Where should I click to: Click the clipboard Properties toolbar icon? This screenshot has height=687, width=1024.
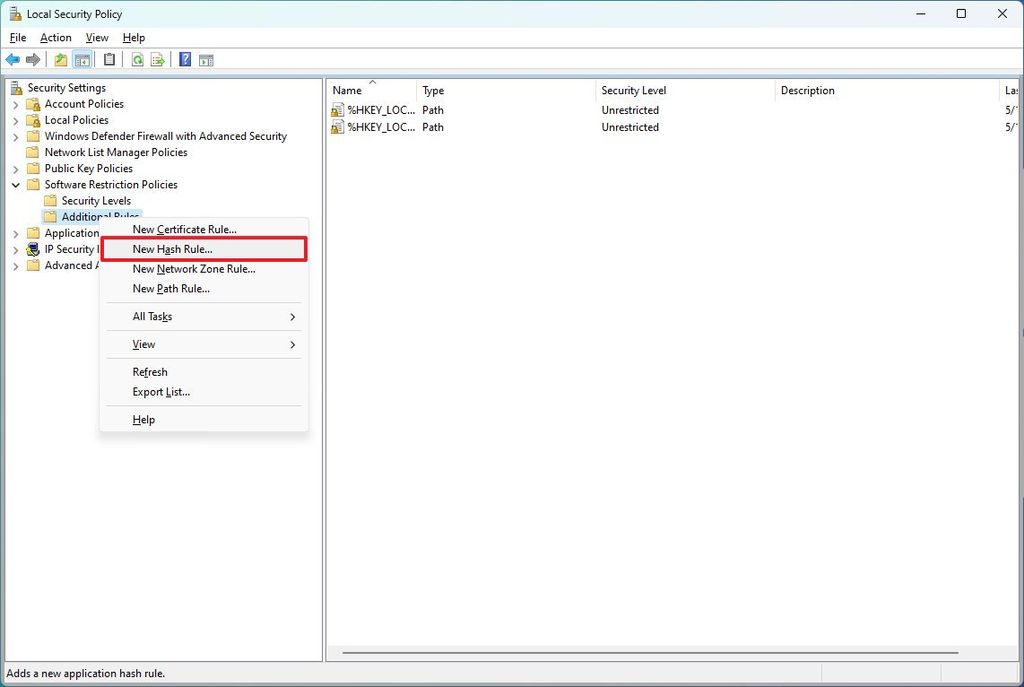coord(110,60)
